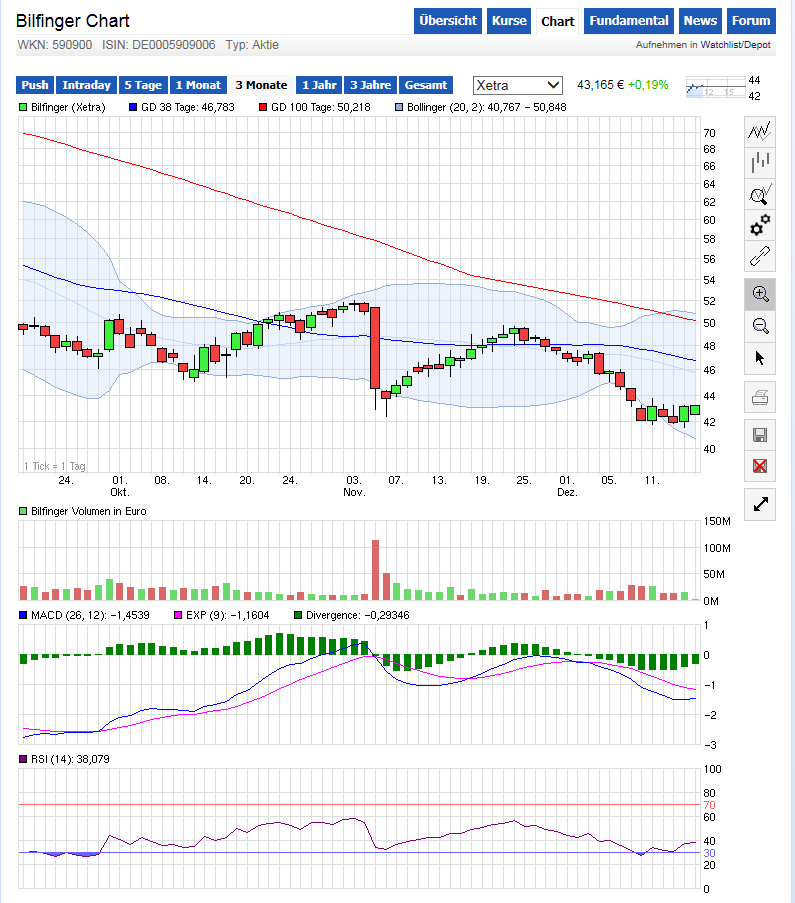Select the Chart tab
The height and width of the screenshot is (903, 795).
[557, 21]
